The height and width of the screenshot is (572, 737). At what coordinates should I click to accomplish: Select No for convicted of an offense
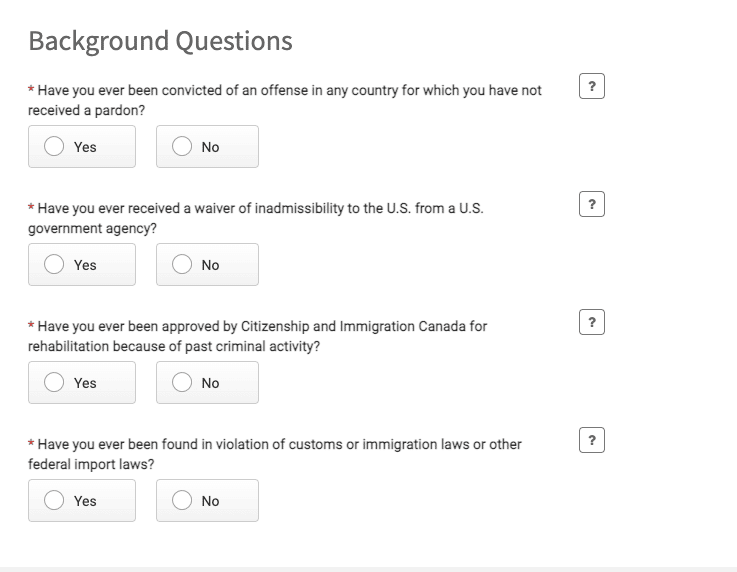(207, 147)
